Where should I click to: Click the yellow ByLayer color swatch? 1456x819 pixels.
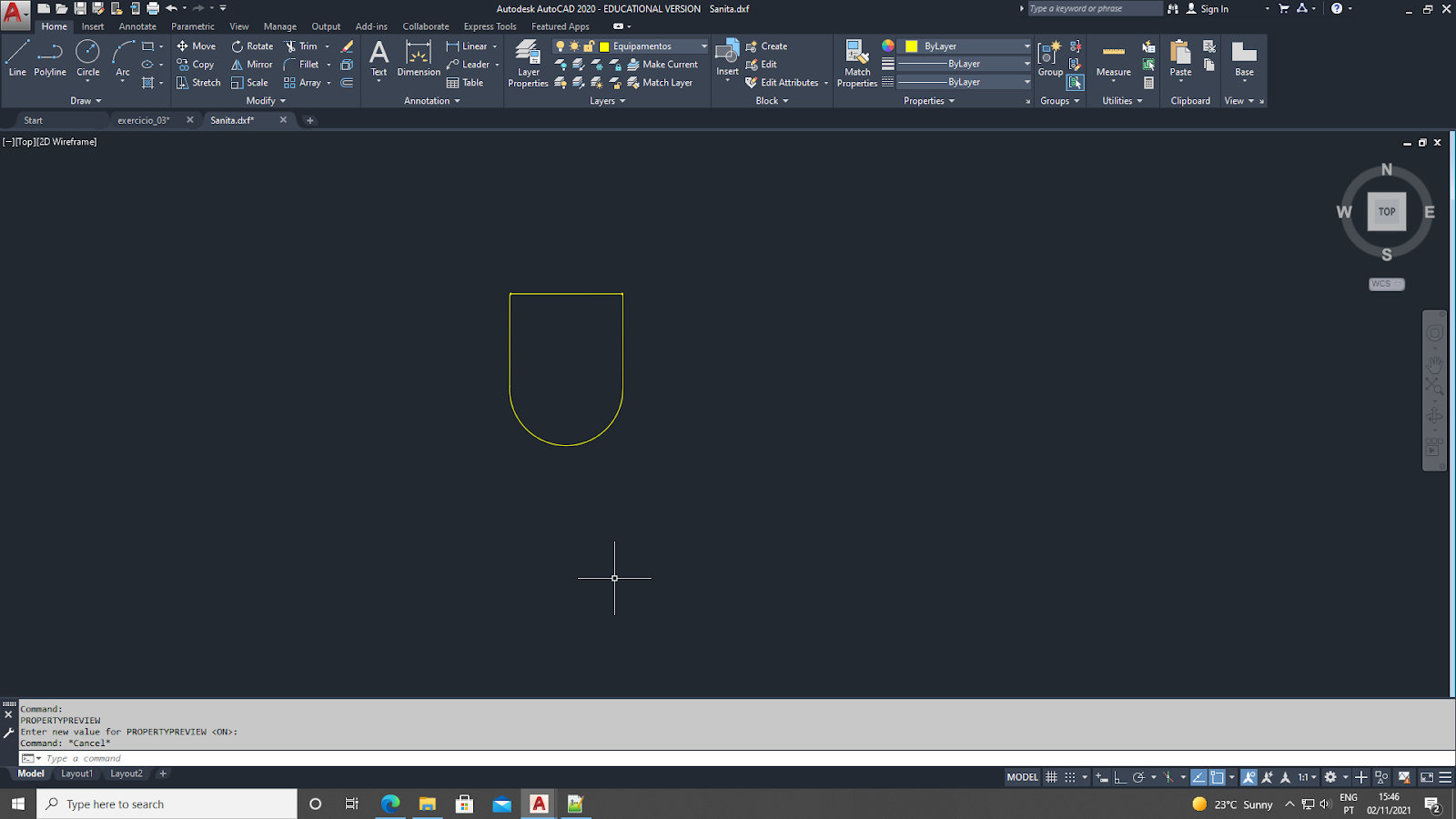[911, 46]
